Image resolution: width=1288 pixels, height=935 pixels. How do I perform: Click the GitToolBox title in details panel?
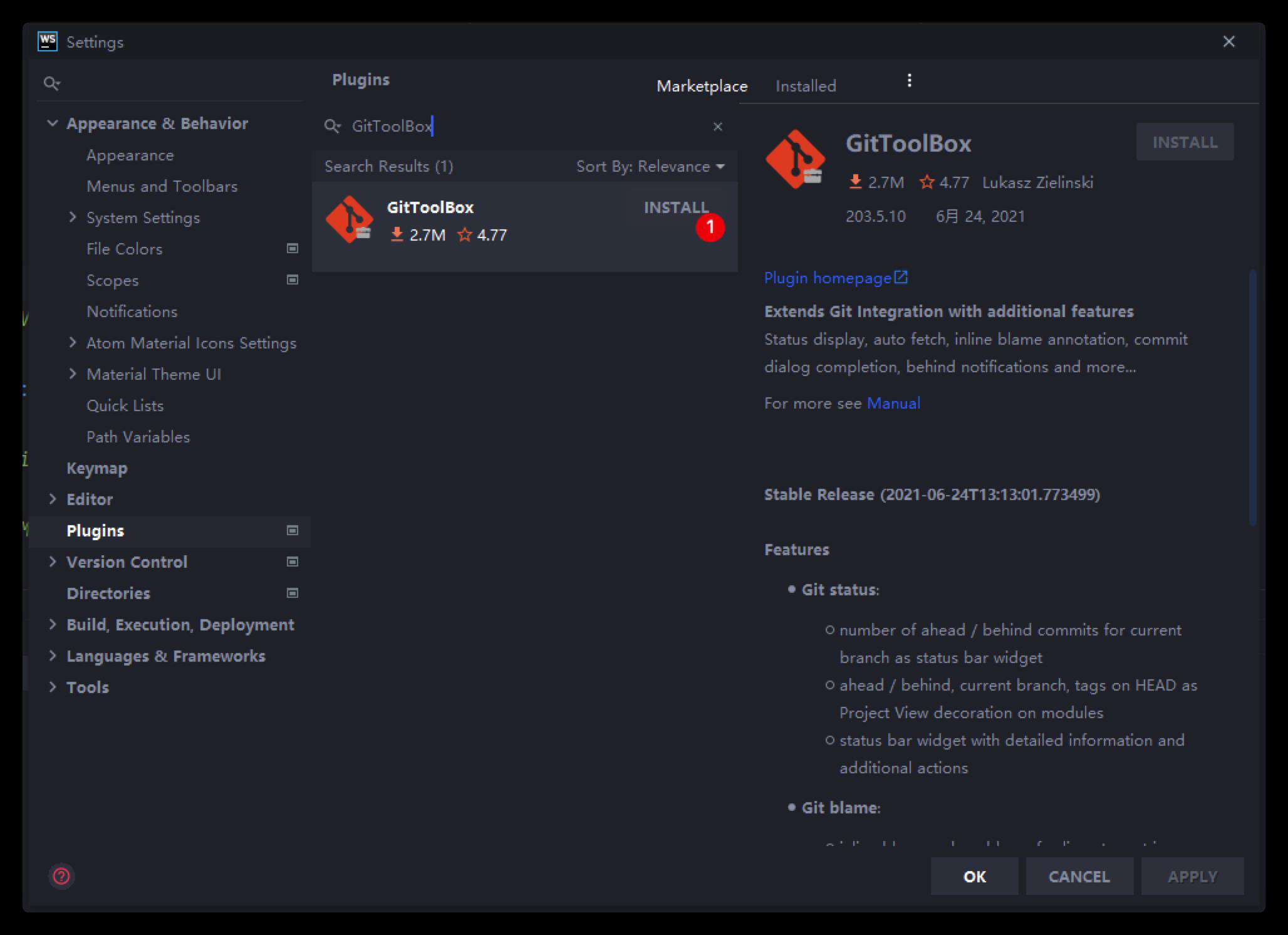(908, 144)
